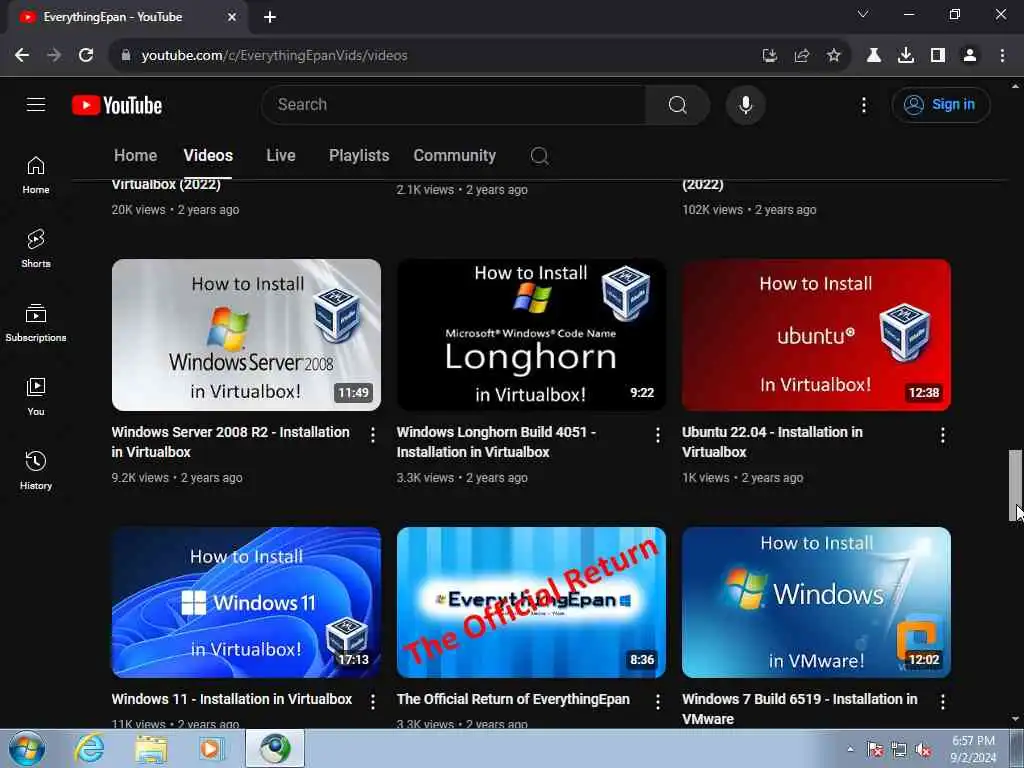Open options for Windows Longhorn Build 4051 video
This screenshot has height=768, width=1024.
(x=658, y=435)
